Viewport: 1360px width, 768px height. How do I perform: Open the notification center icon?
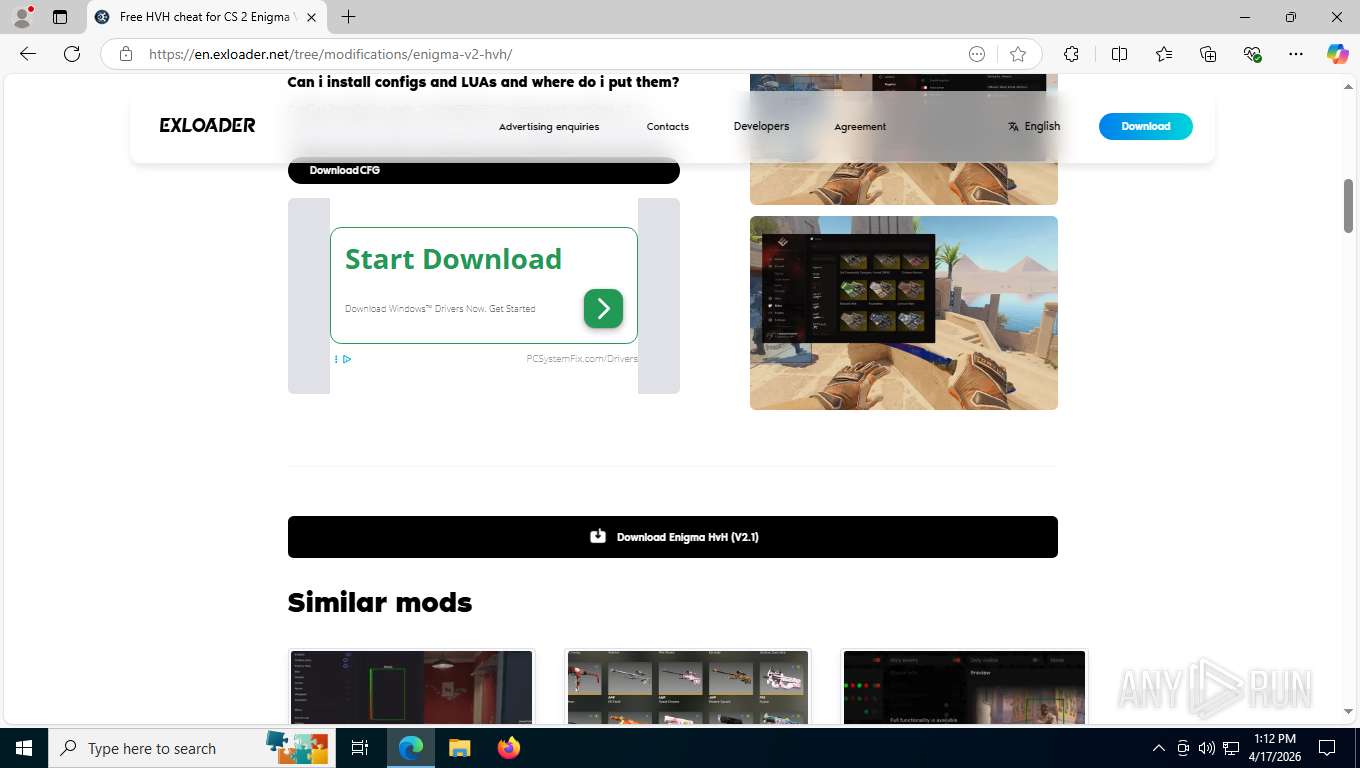(1327, 748)
